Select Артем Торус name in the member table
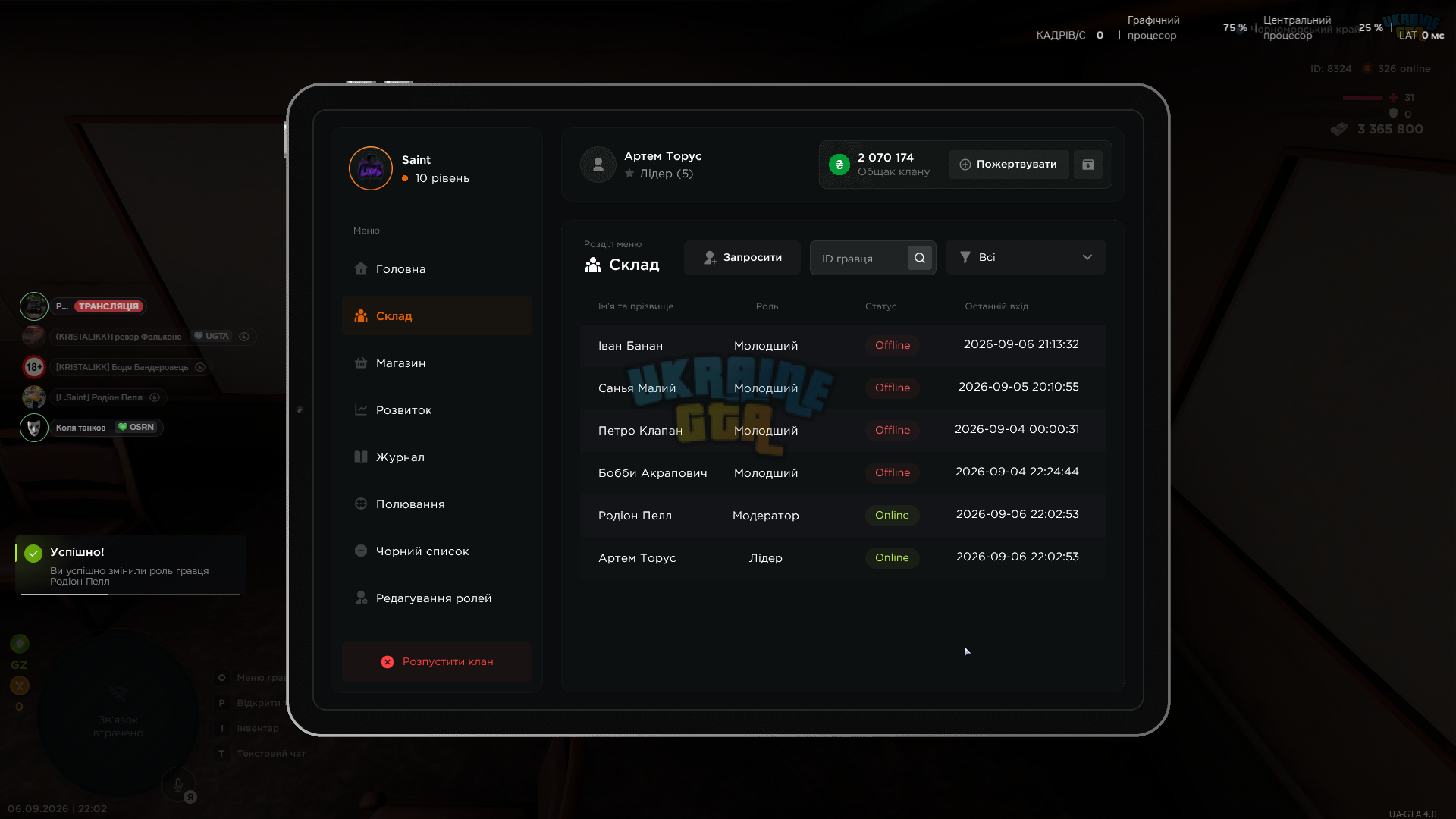The height and width of the screenshot is (819, 1456). click(x=637, y=558)
